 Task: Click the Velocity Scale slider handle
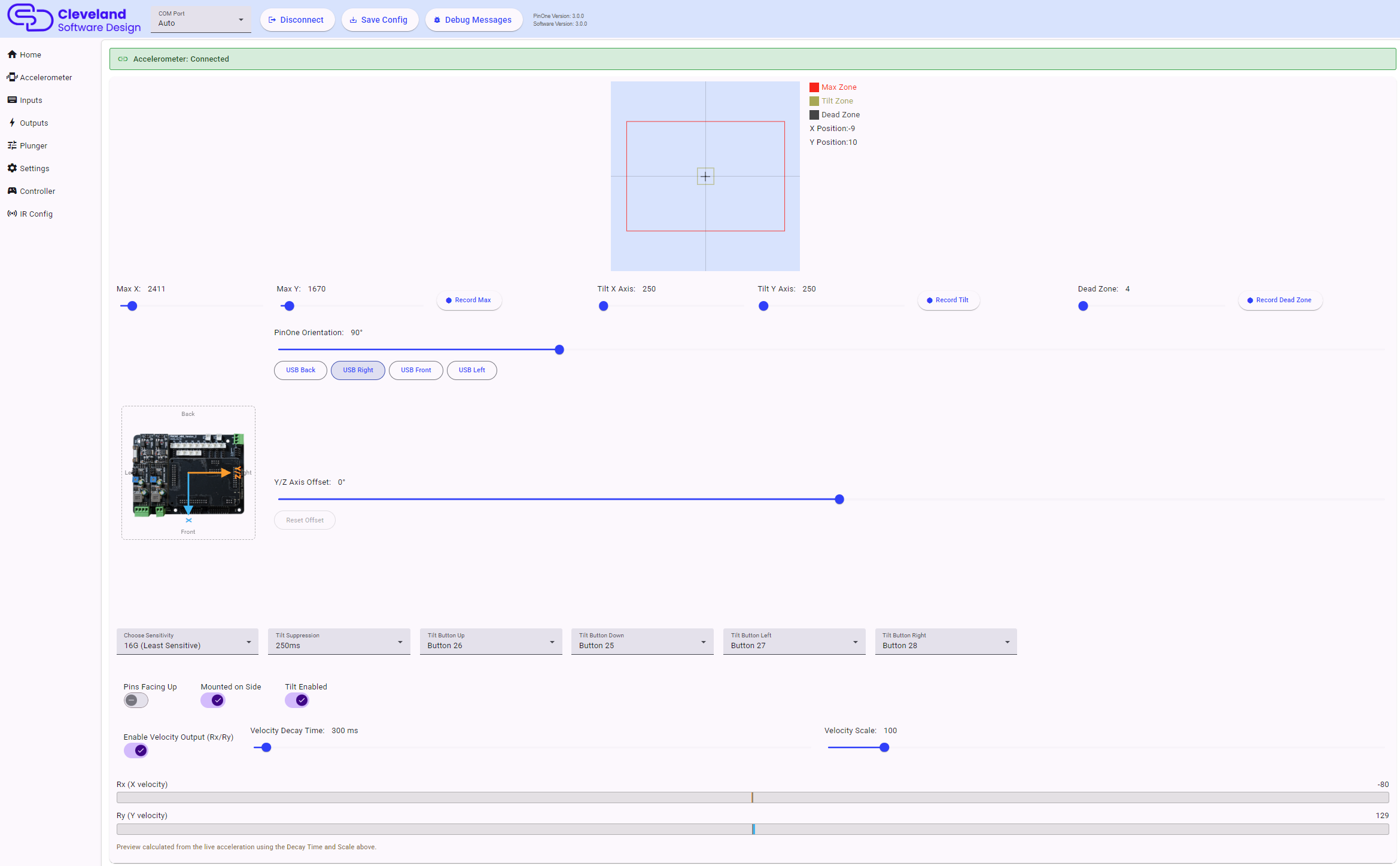884,748
